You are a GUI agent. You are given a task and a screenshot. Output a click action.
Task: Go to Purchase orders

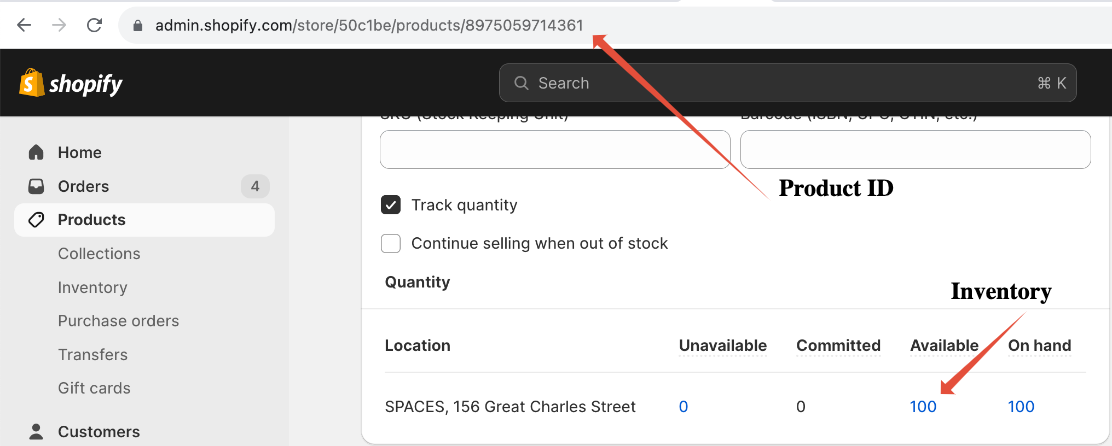point(118,321)
